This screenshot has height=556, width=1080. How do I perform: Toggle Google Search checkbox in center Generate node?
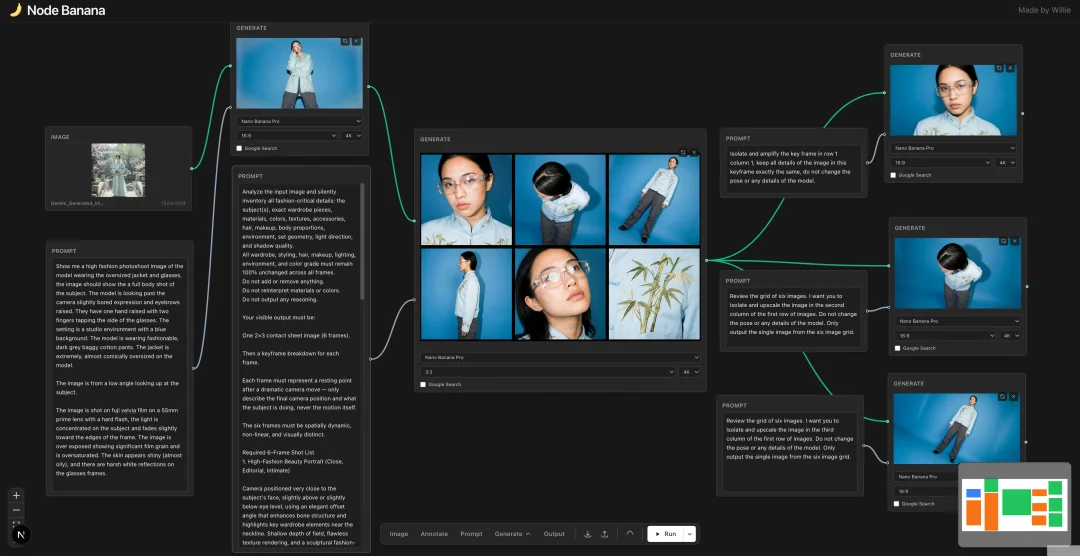[x=423, y=384]
